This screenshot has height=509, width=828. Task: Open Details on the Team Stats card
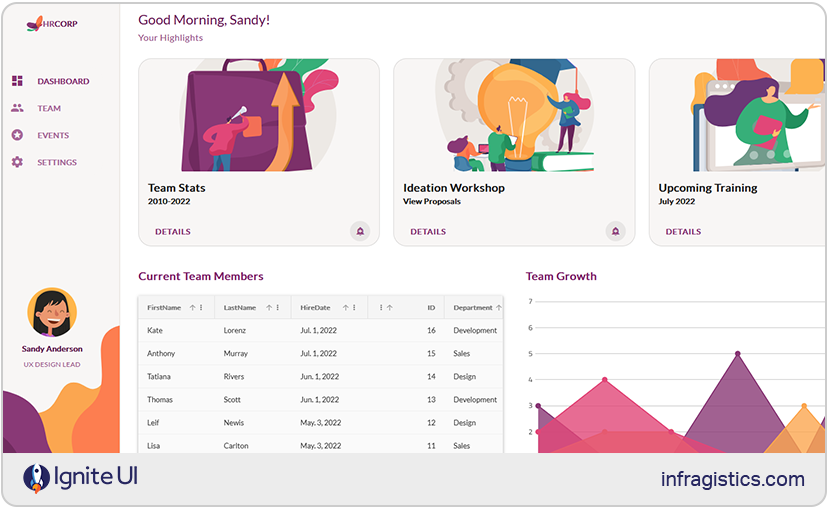click(x=172, y=232)
